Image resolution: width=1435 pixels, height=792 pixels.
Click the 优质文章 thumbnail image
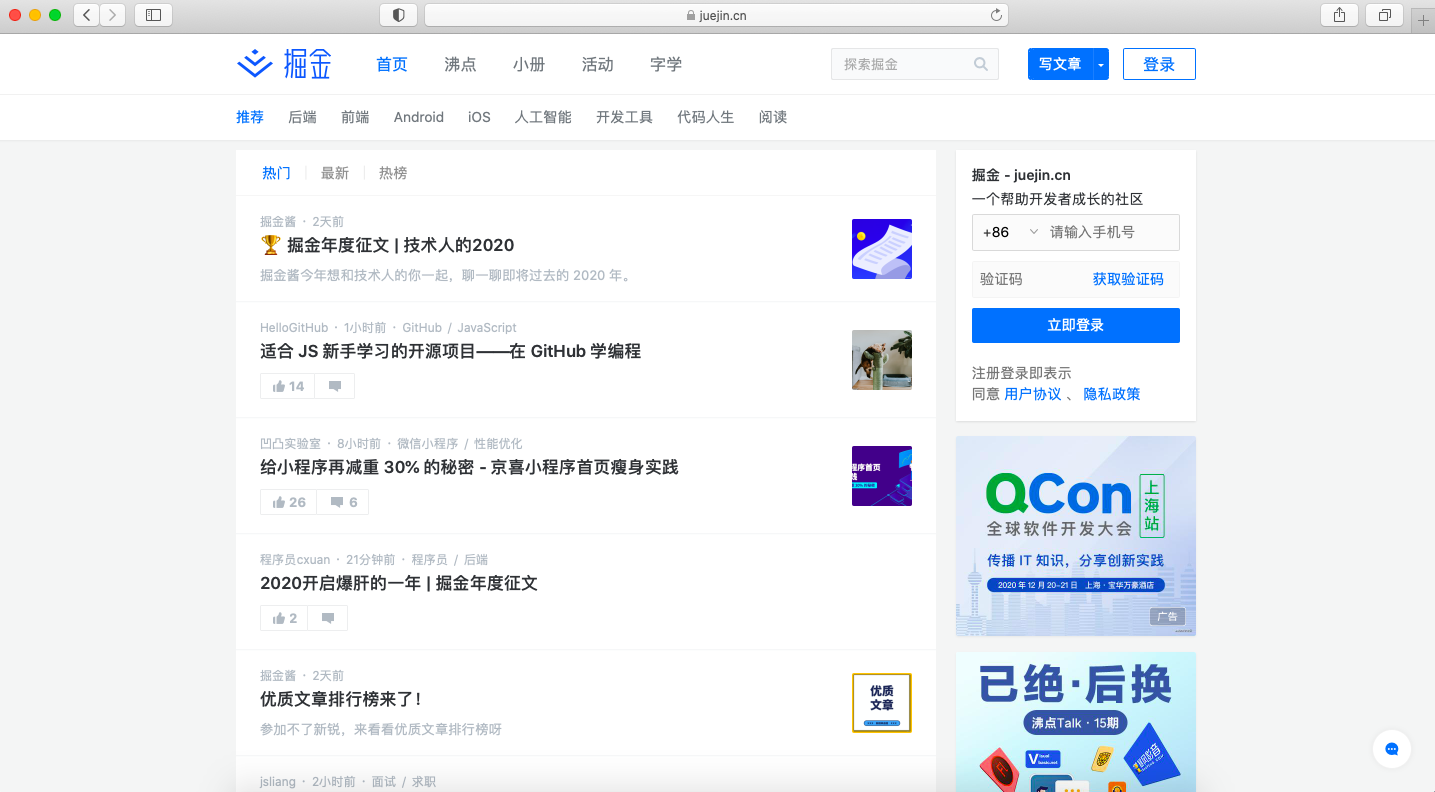[882, 703]
